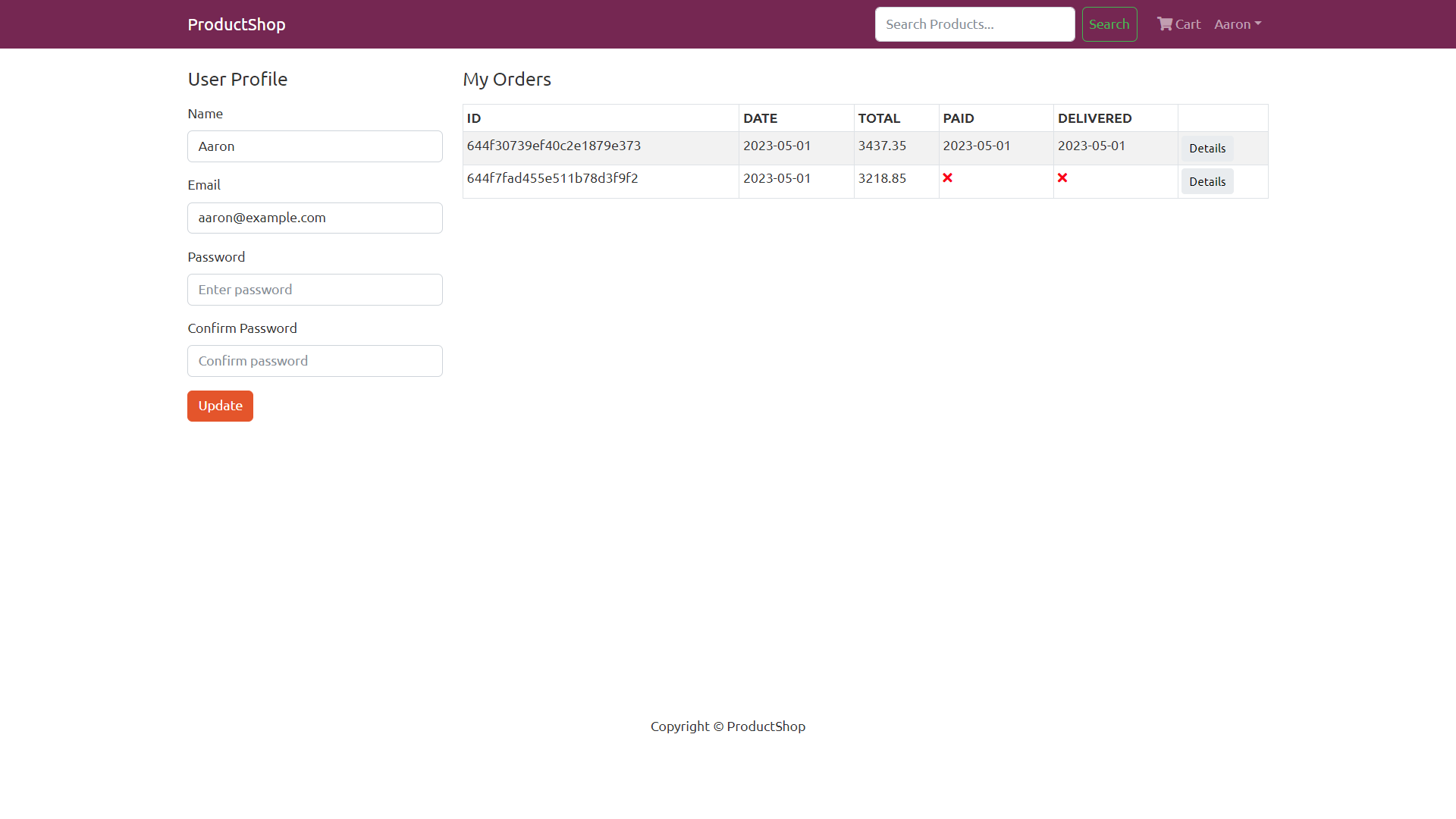The height and width of the screenshot is (819, 1456).
Task: Click order ID 644f30739ef40c2e1879e373
Action: point(554,146)
